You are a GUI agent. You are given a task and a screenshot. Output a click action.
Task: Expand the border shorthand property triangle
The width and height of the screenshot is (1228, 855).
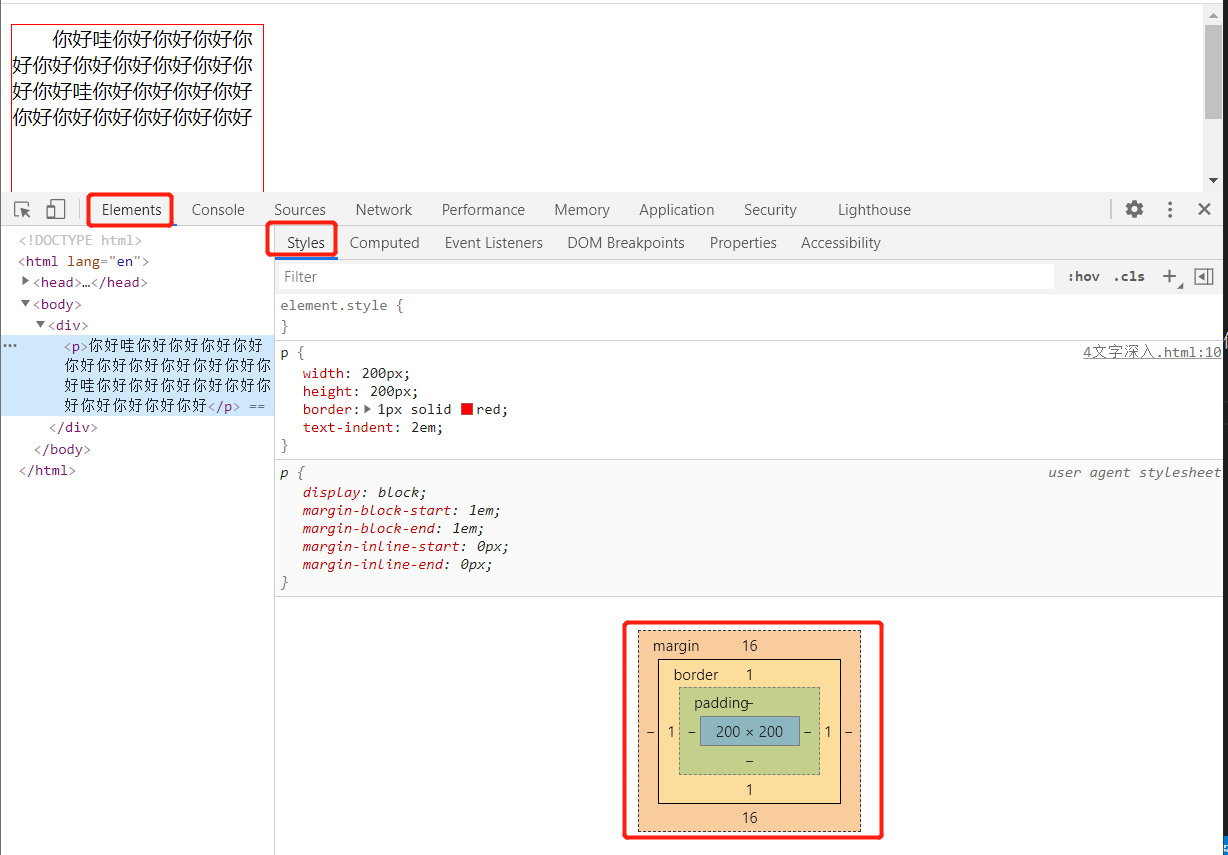367,409
